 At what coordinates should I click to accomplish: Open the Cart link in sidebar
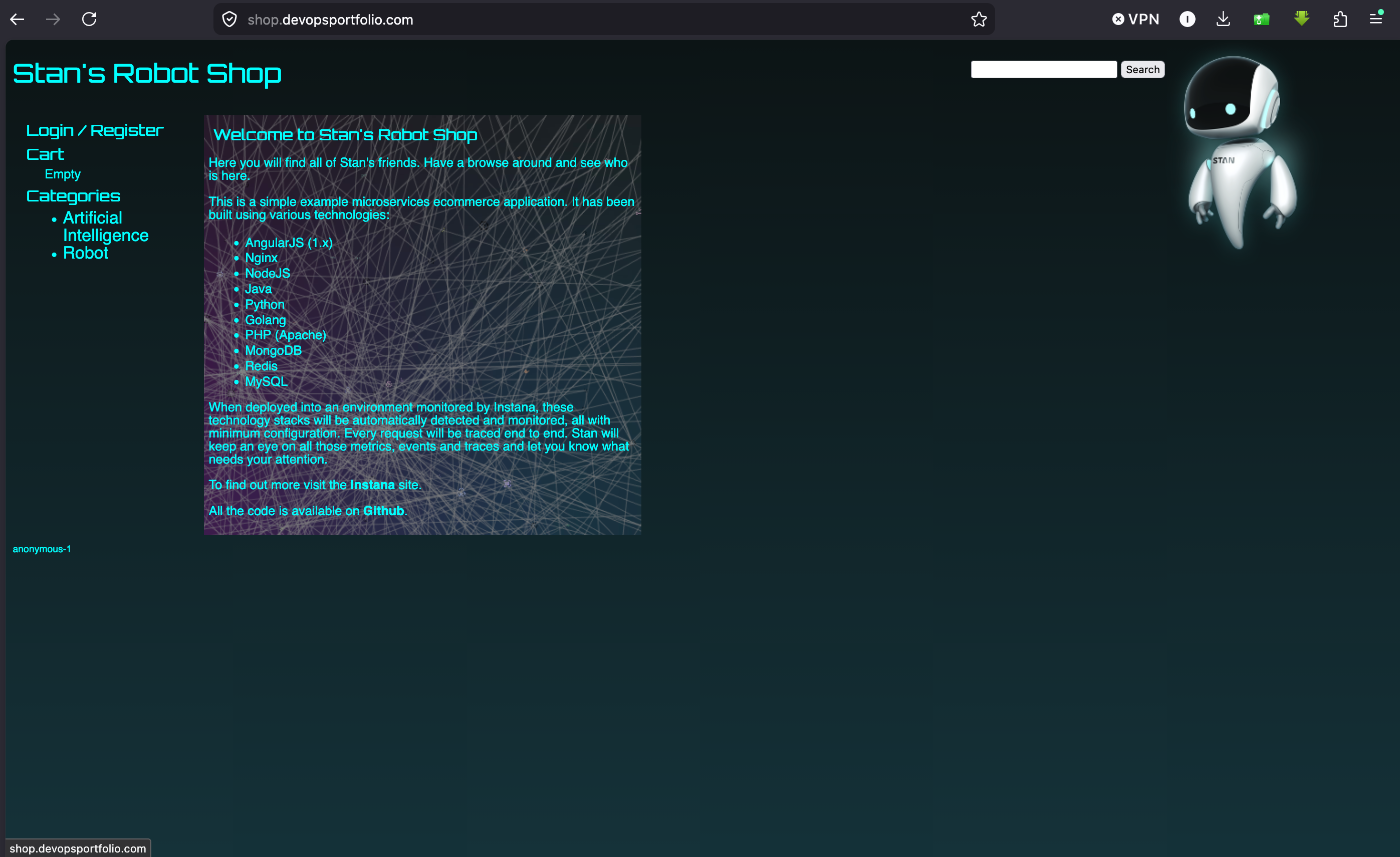[46, 154]
